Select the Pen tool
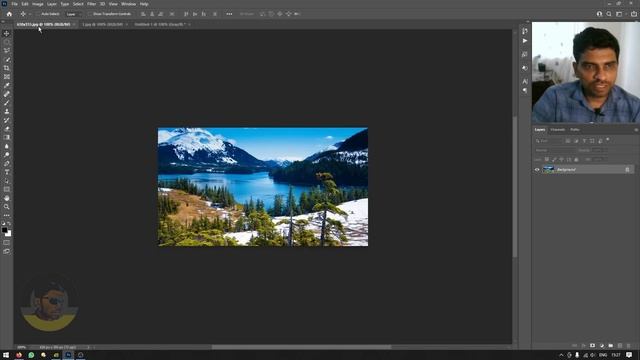This screenshot has height=360, width=640. click(7, 163)
